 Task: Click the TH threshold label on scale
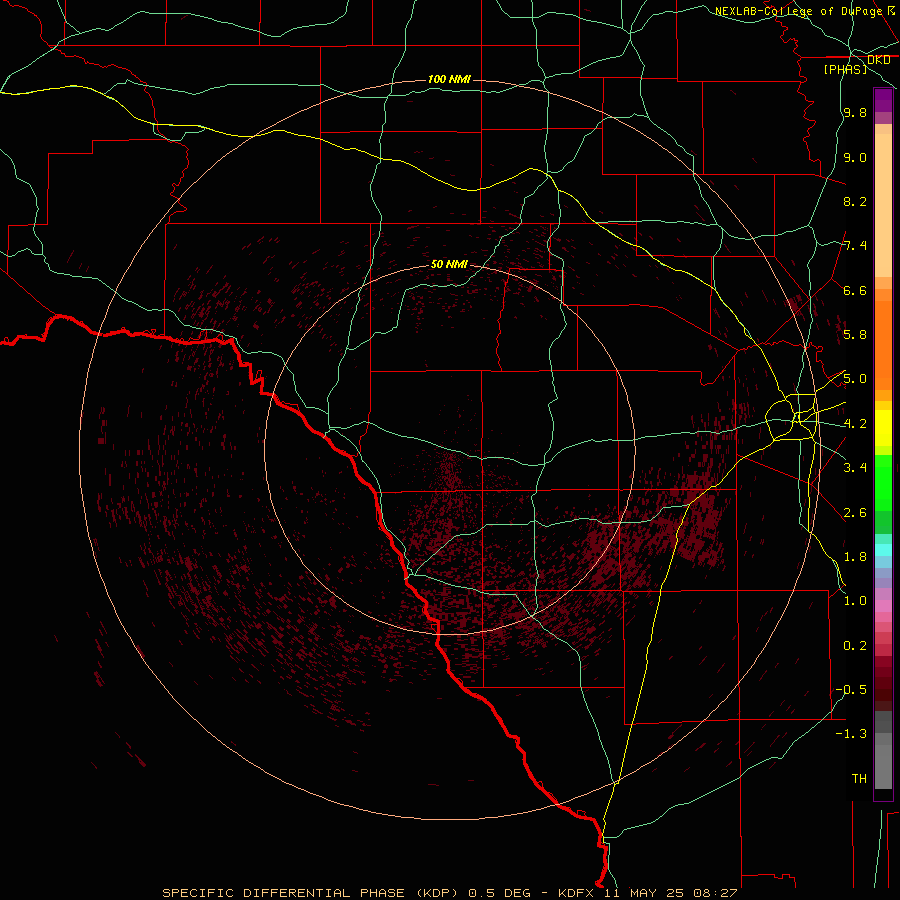pyautogui.click(x=859, y=778)
